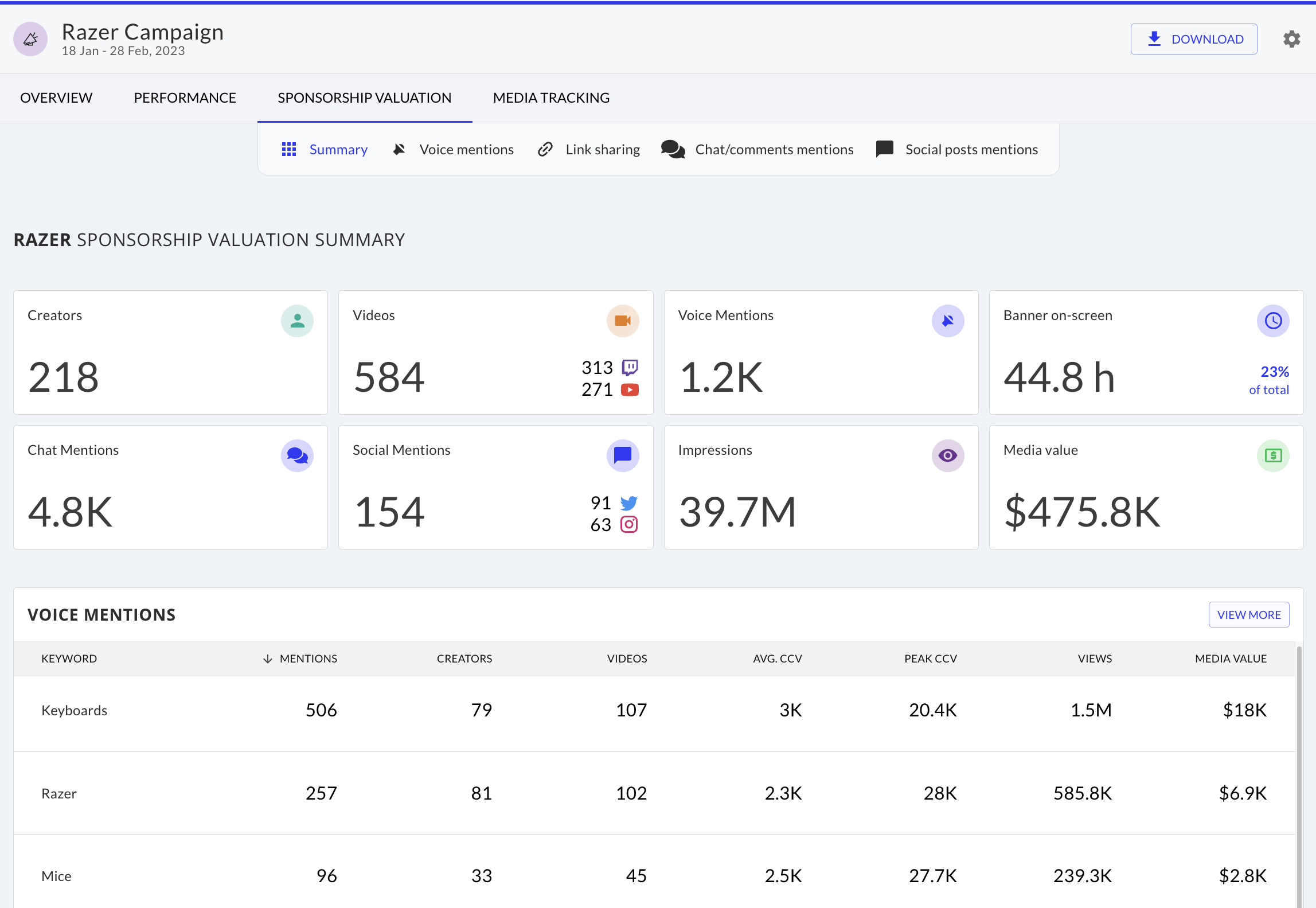Click the Creators card person icon

297,321
